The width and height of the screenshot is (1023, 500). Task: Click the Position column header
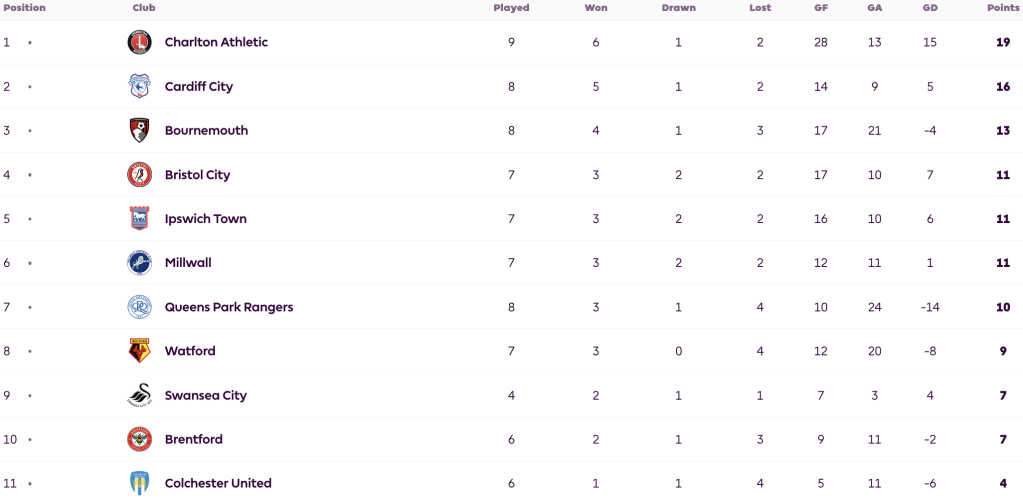pyautogui.click(x=25, y=8)
